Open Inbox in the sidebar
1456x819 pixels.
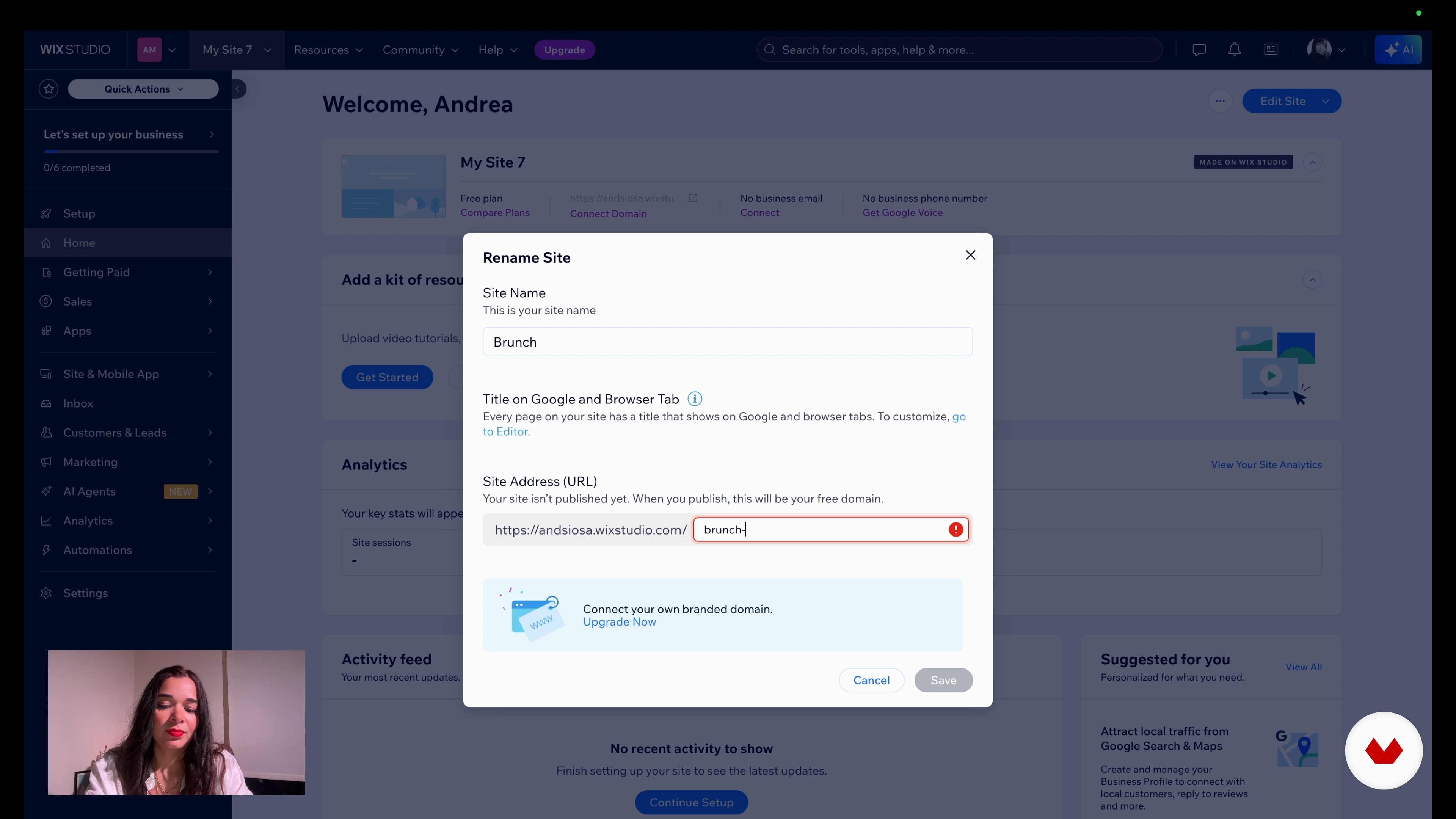(128, 403)
